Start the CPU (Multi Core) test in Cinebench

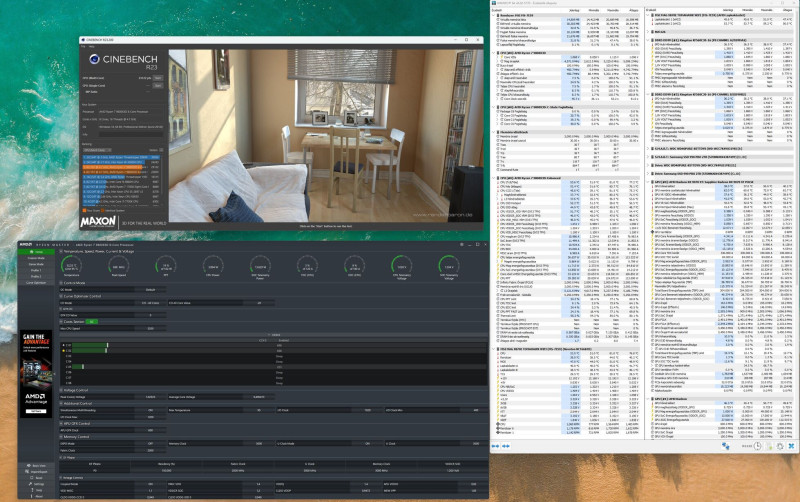tap(158, 78)
